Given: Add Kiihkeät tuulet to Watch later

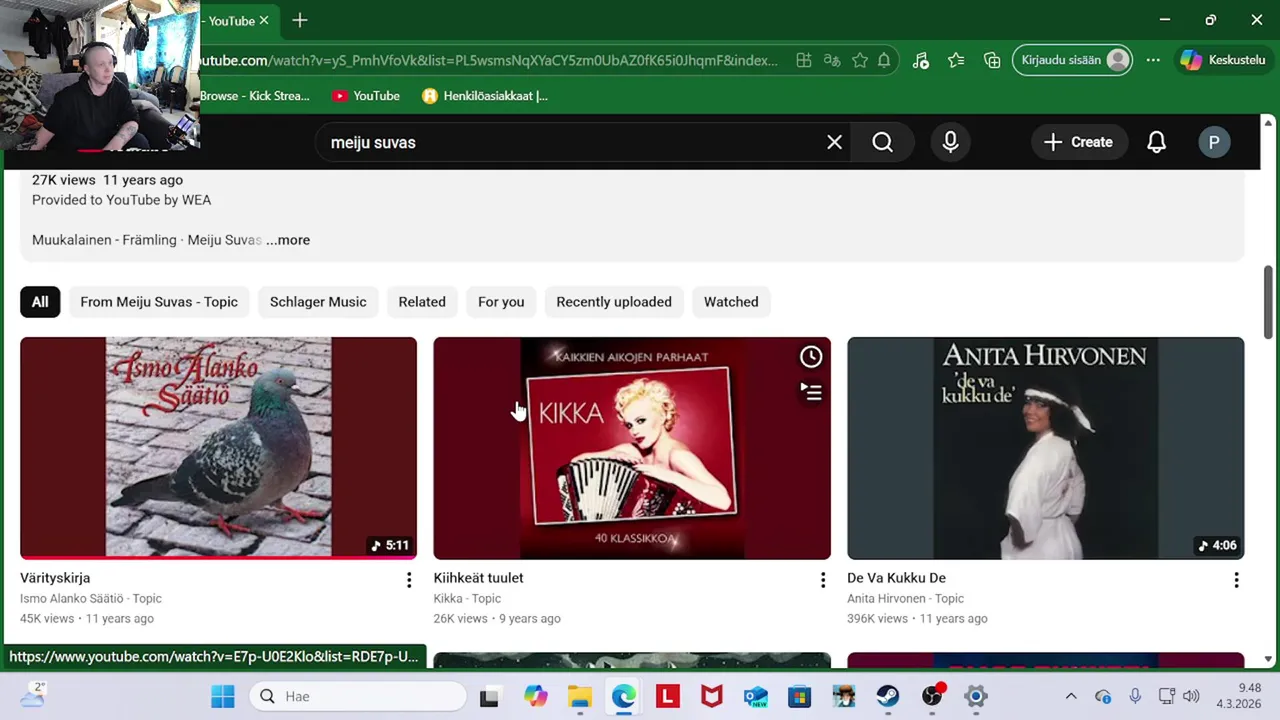Looking at the screenshot, I should point(811,357).
